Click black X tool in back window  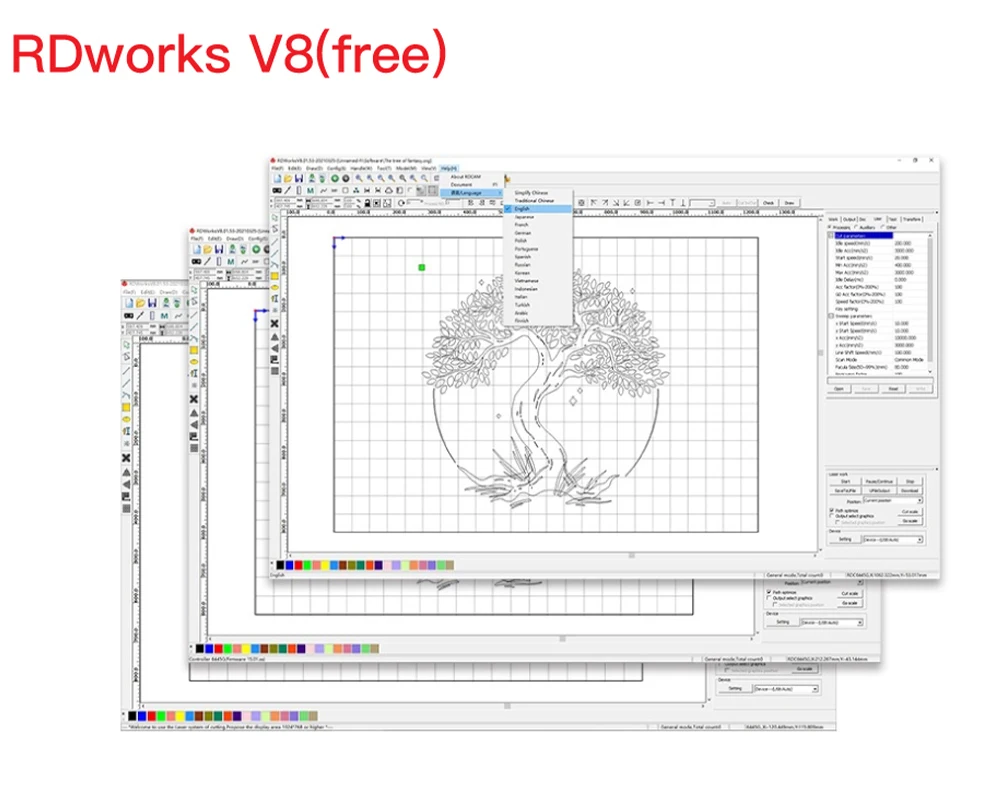126,457
